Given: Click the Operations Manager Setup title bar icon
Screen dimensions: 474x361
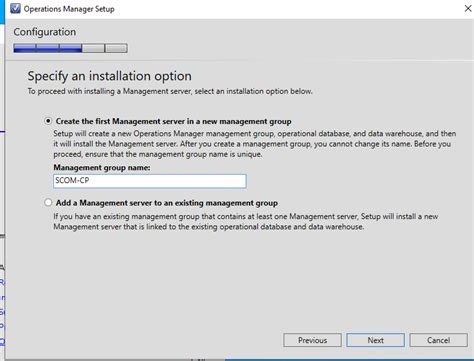Looking at the screenshot, I should 15,9.
